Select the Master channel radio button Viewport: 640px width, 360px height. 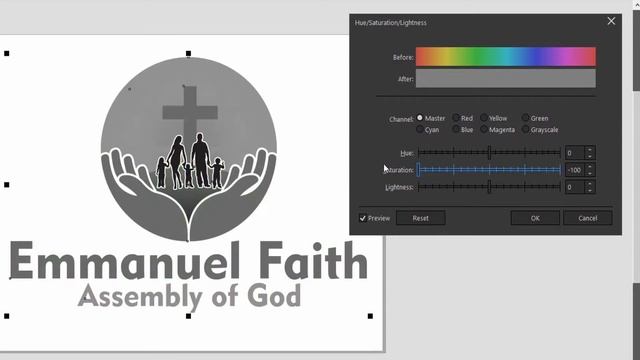(420, 118)
